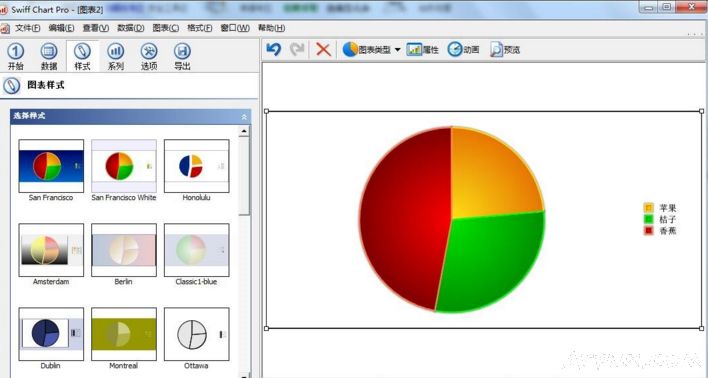Click the 苹果 legend label

(667, 208)
